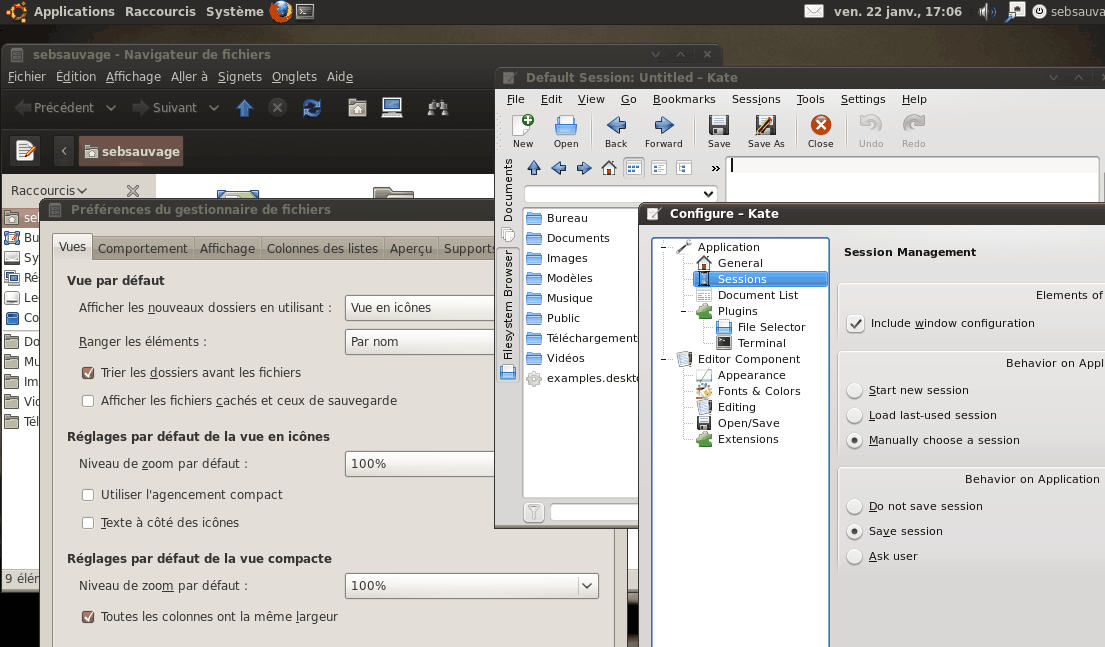Enable 'Afficher les fichiers cachés et ceux de sauvegarde'
This screenshot has height=647, width=1105.
[x=88, y=401]
